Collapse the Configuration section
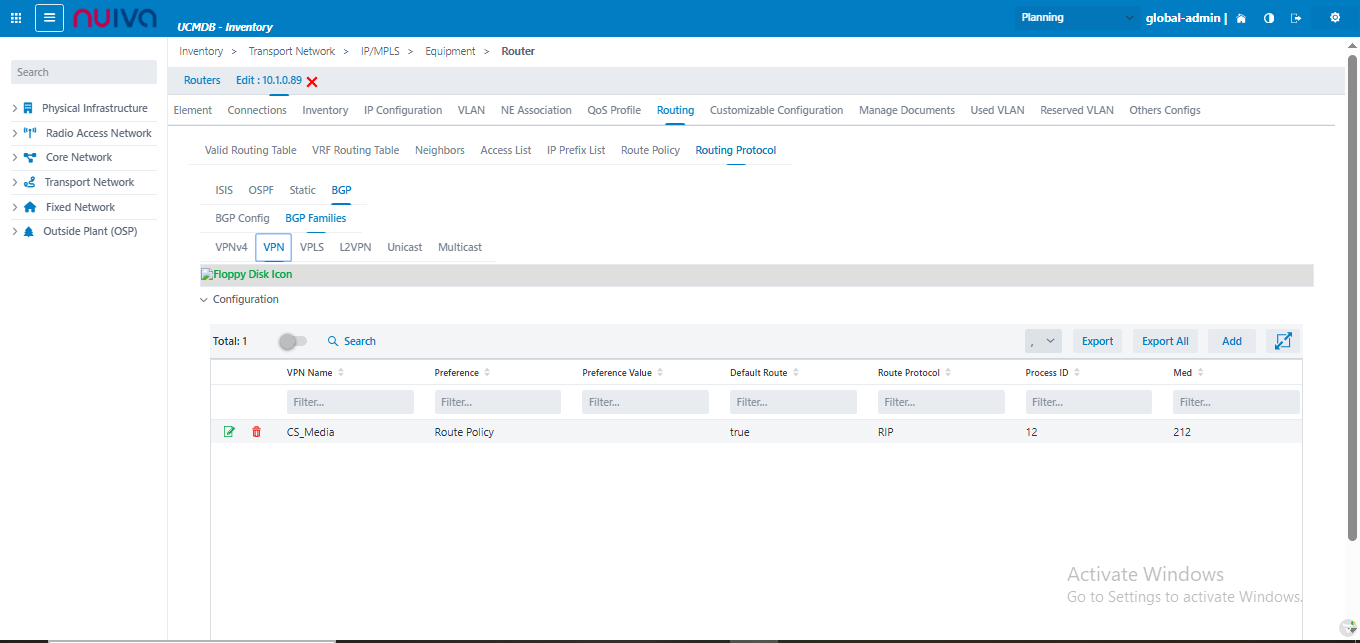 pyautogui.click(x=204, y=299)
